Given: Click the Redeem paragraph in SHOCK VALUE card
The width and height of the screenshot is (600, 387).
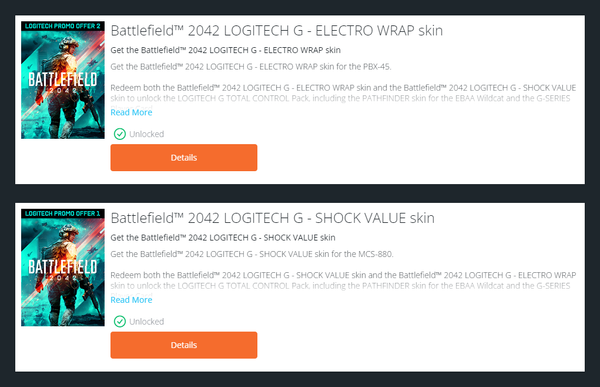Looking at the screenshot, I should pyautogui.click(x=343, y=281).
